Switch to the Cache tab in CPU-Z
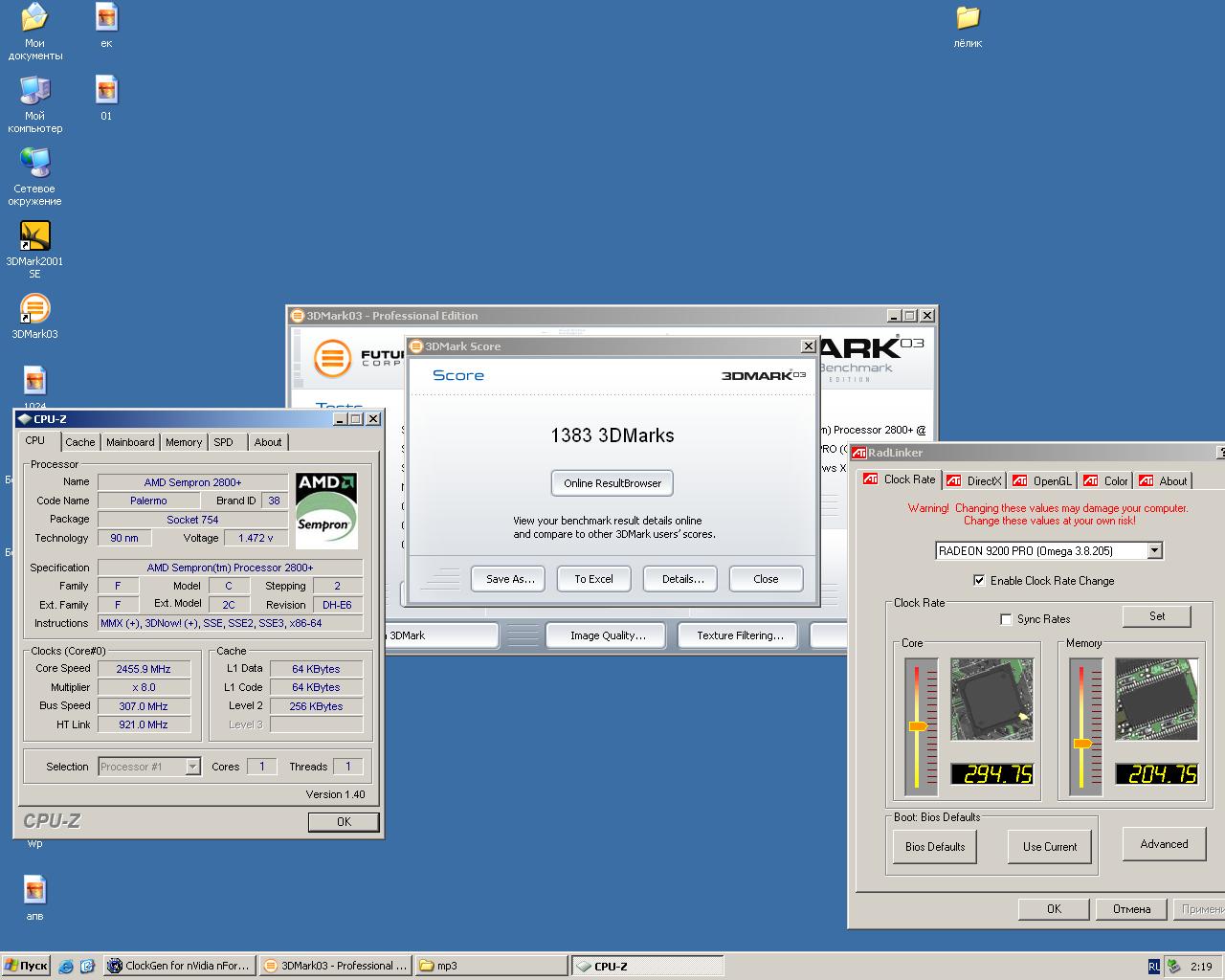The image size is (1225, 980). click(x=80, y=442)
